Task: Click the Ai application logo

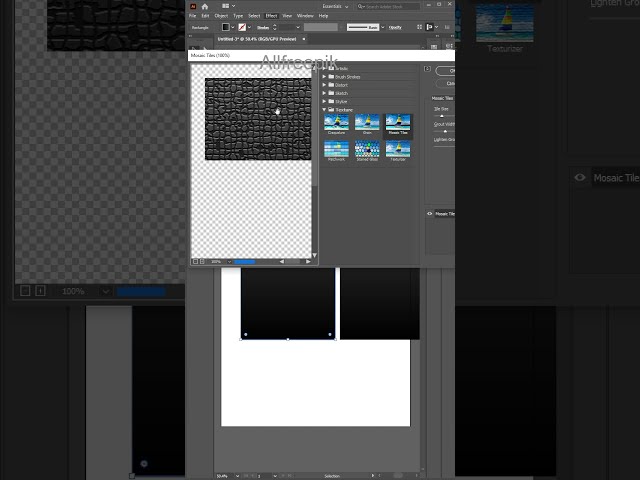Action: (193, 6)
